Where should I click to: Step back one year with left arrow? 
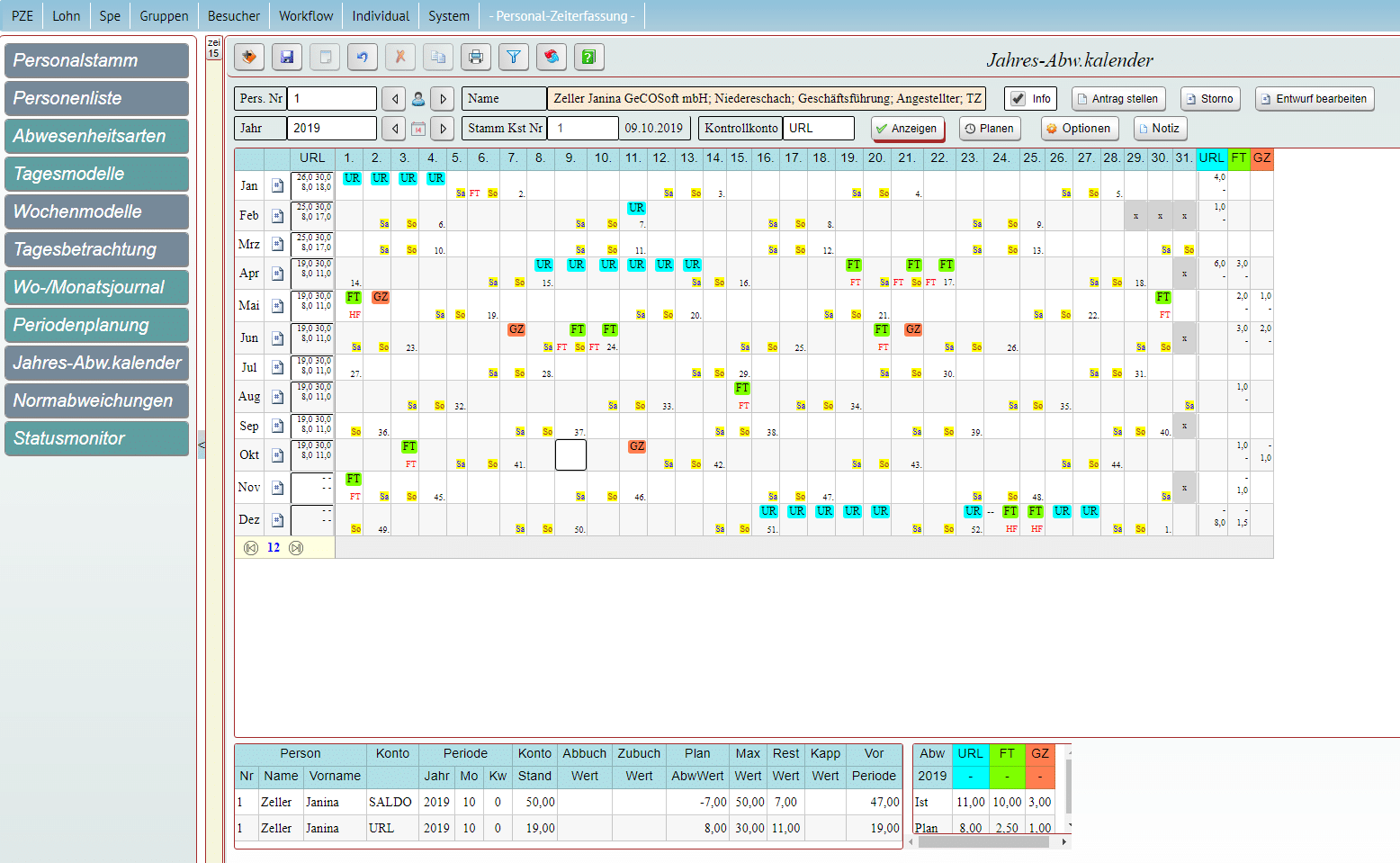(394, 129)
